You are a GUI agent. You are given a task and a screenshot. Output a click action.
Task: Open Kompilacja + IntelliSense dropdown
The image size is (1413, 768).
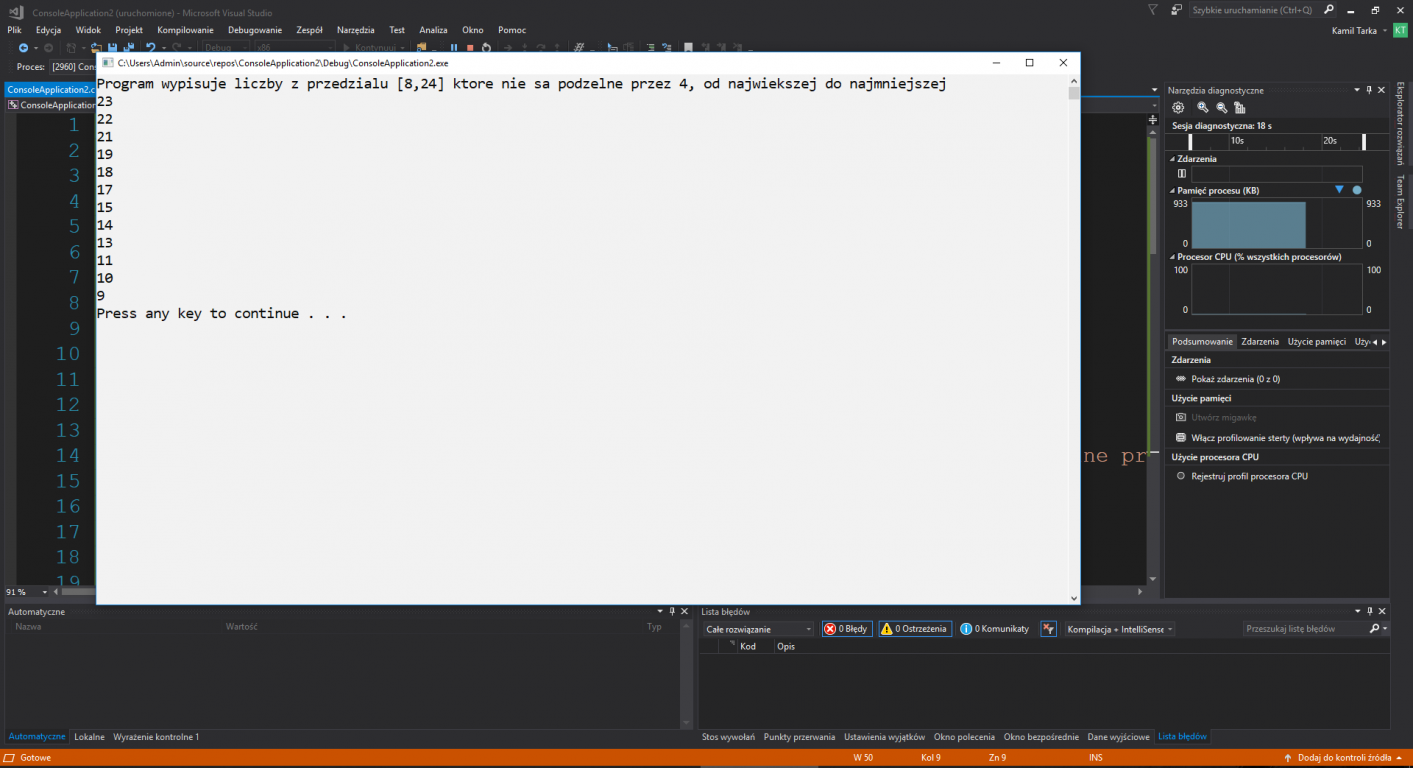[x=1120, y=629]
